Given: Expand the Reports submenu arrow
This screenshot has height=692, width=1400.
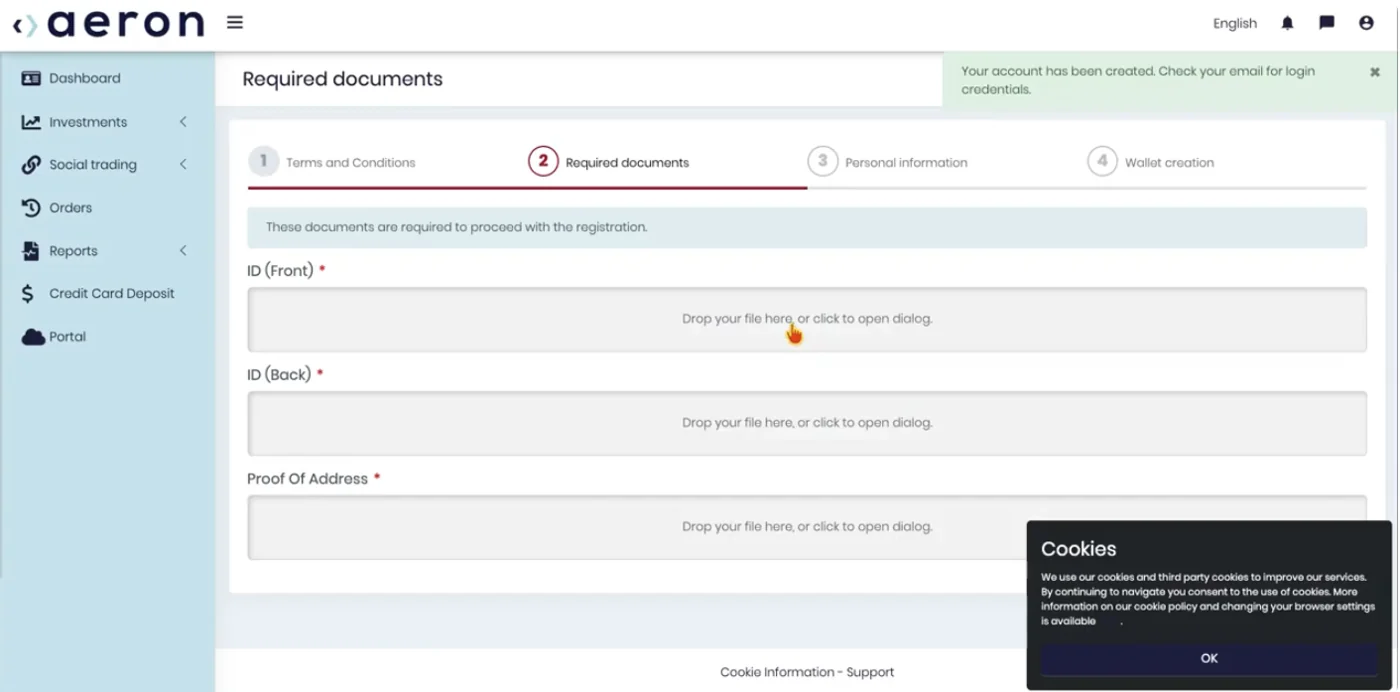Looking at the screenshot, I should 183,251.
